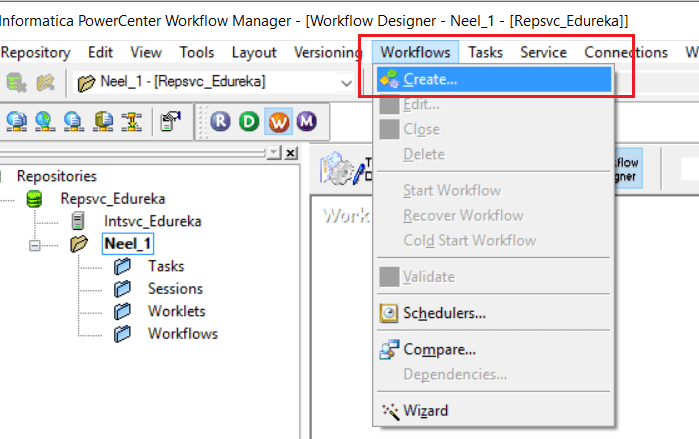Viewport: 699px width, 439px height.
Task: Click the Task Developer tool icon
Action: pyautogui.click(x=344, y=168)
